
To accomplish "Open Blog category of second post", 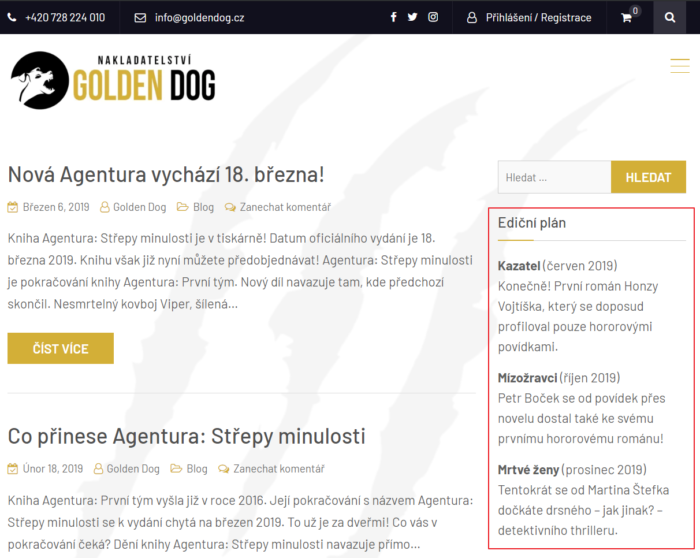I will pyautogui.click(x=197, y=469).
